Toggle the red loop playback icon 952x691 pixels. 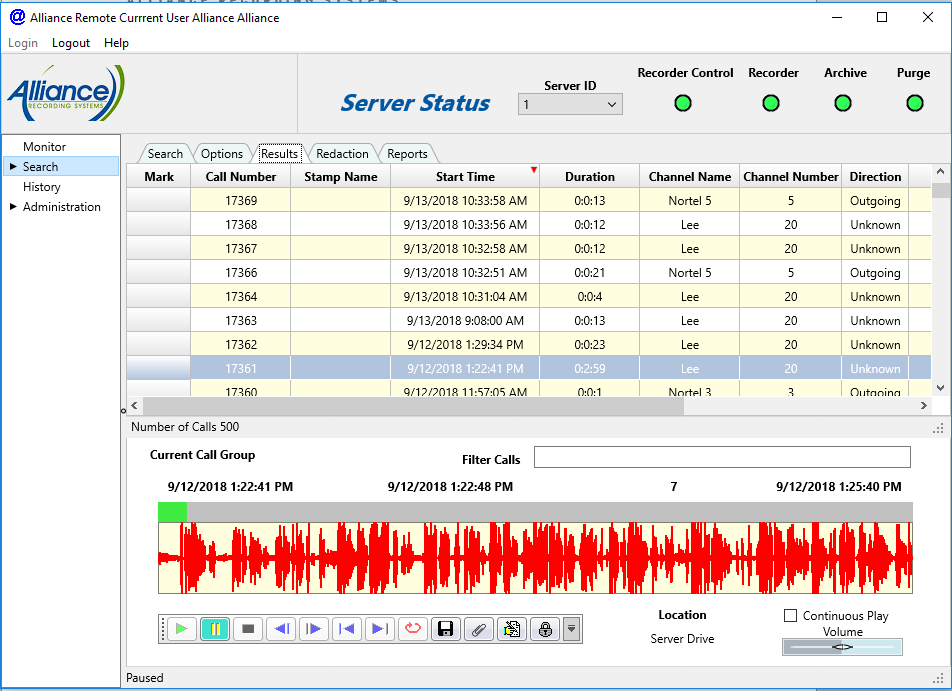click(413, 628)
